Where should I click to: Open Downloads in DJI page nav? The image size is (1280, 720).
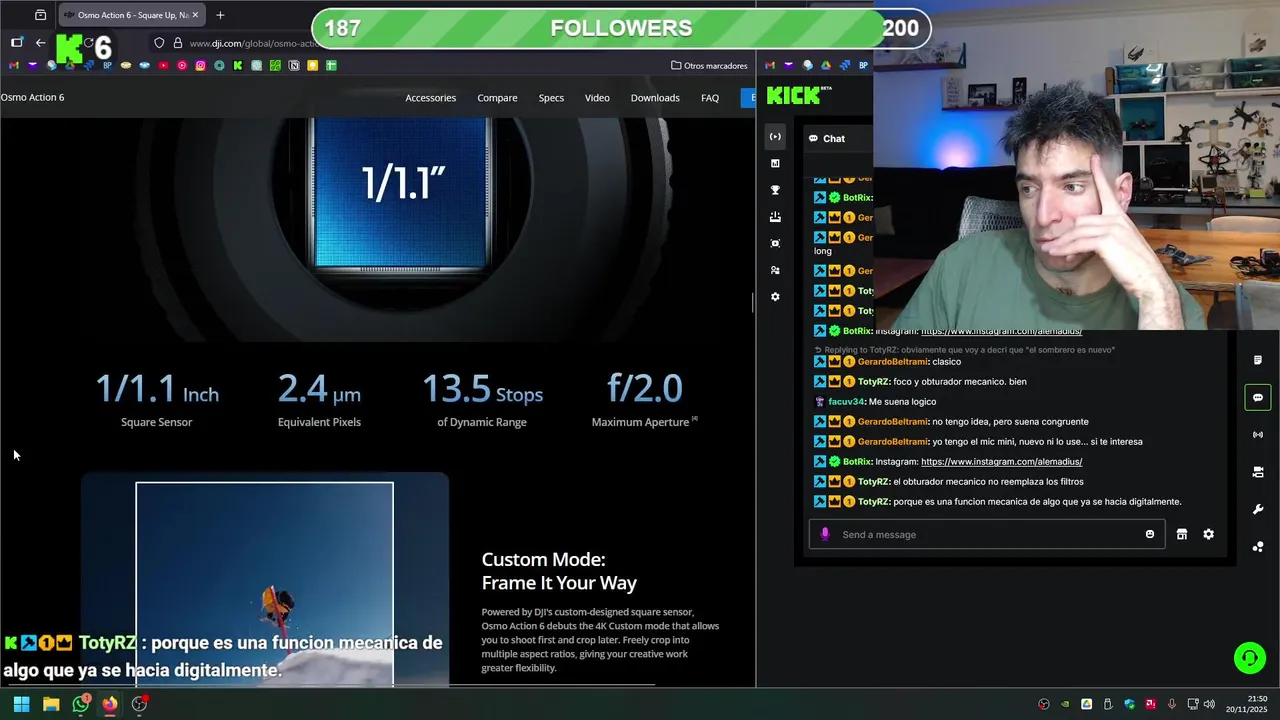655,98
